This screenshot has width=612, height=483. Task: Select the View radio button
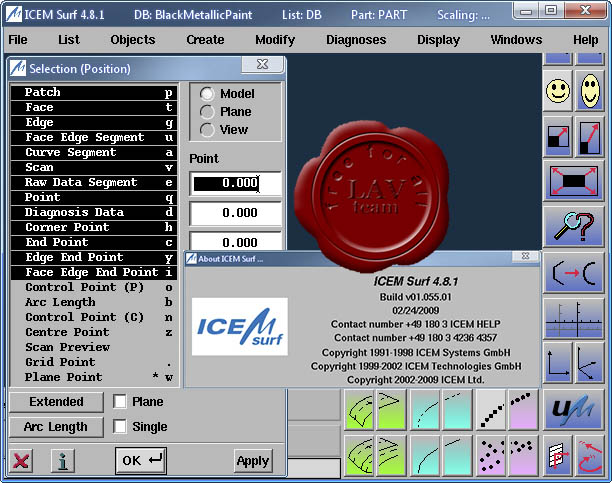click(x=207, y=130)
